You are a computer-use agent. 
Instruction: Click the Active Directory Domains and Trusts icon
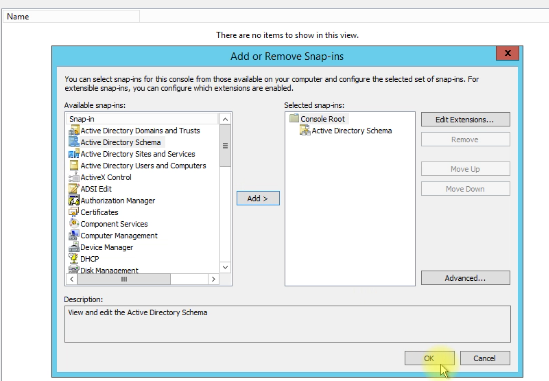pos(74,131)
